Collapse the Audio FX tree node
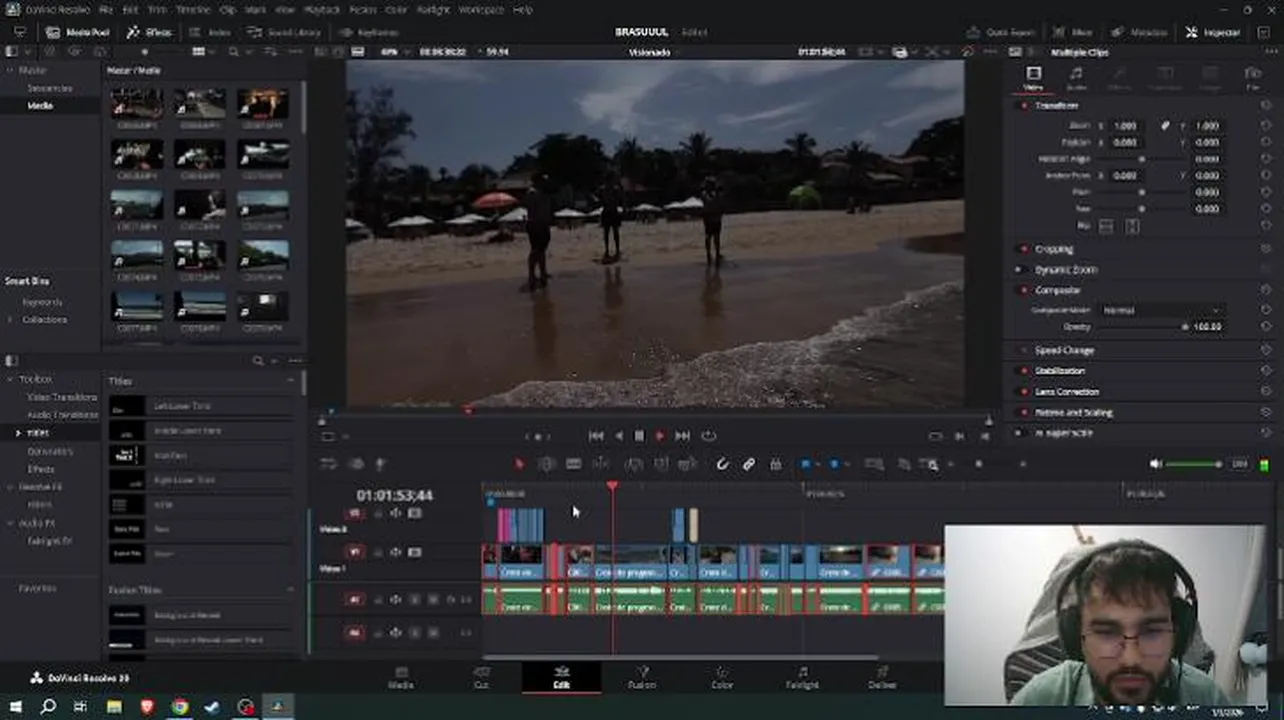The image size is (1284, 720). 11,523
